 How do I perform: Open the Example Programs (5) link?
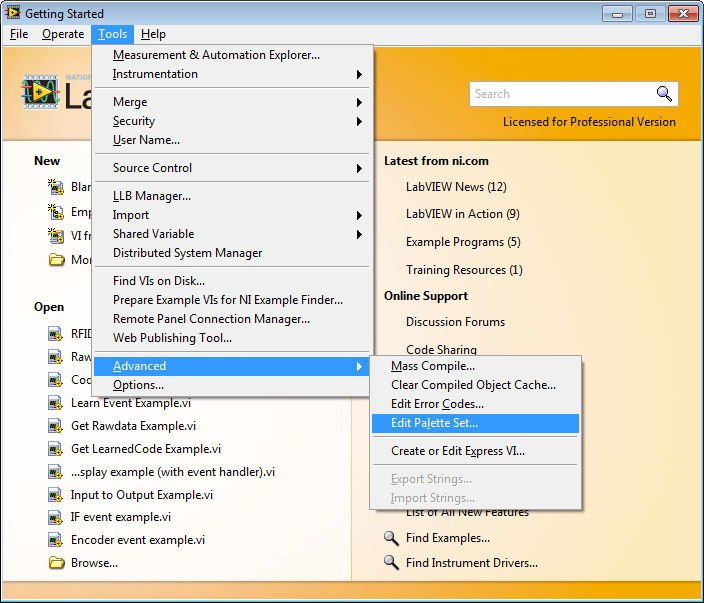pyautogui.click(x=463, y=242)
